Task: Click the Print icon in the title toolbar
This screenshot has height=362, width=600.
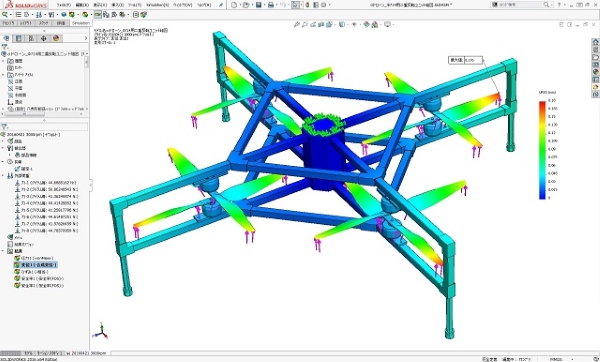Action: [271, 5]
